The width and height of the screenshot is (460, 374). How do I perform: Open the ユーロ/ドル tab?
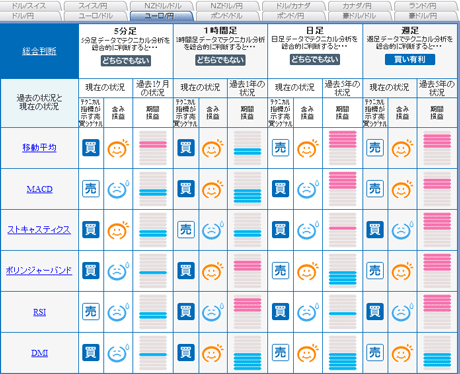[x=96, y=16]
